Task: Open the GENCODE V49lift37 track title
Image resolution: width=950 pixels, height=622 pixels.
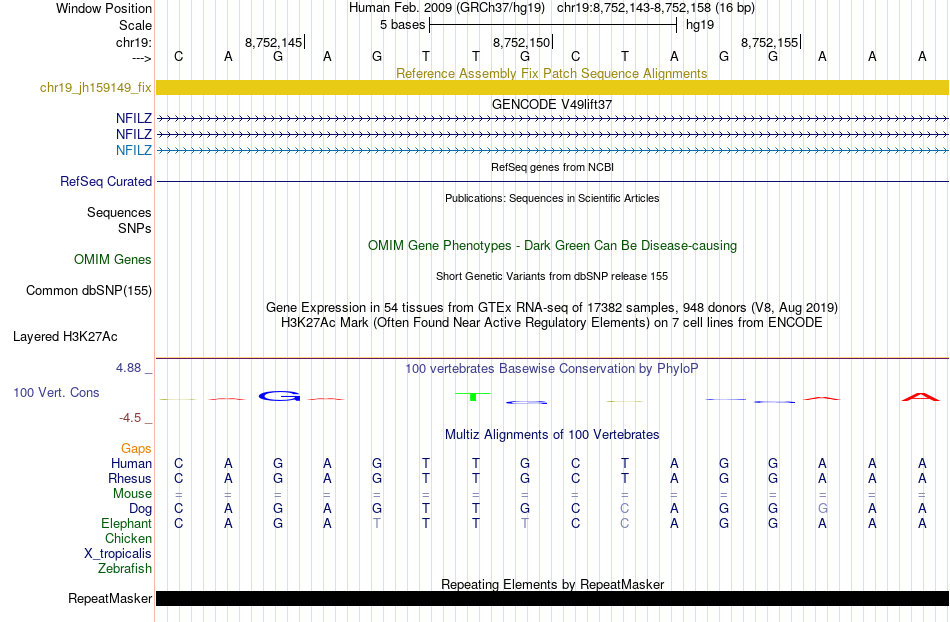Action: (551, 104)
